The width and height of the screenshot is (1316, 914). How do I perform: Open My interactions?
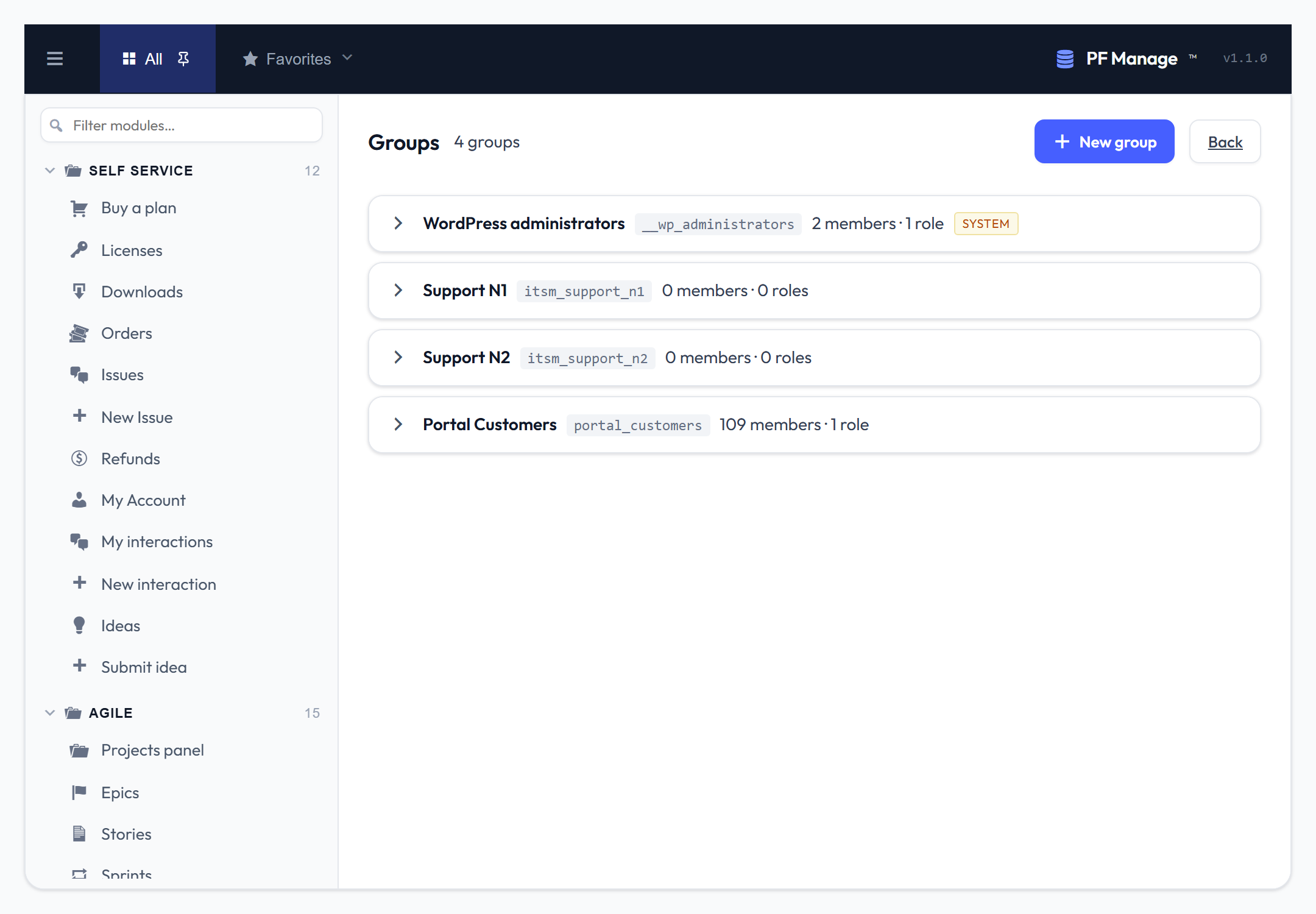coord(157,542)
